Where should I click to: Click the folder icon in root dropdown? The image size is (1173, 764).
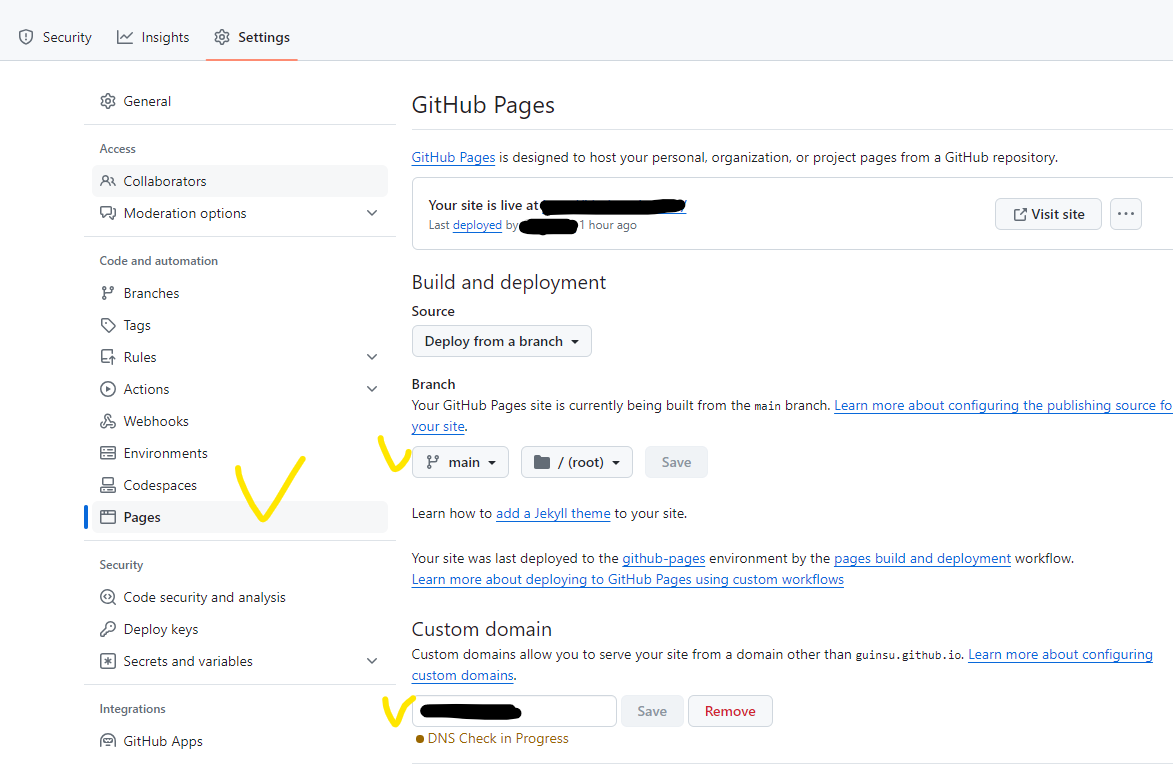(542, 462)
